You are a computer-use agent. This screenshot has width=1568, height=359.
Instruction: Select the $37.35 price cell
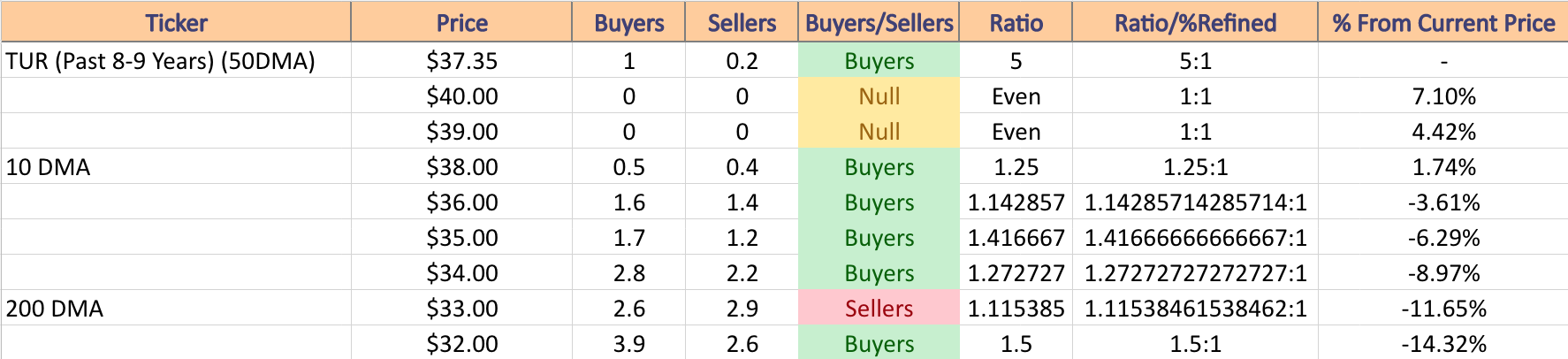coord(461,61)
